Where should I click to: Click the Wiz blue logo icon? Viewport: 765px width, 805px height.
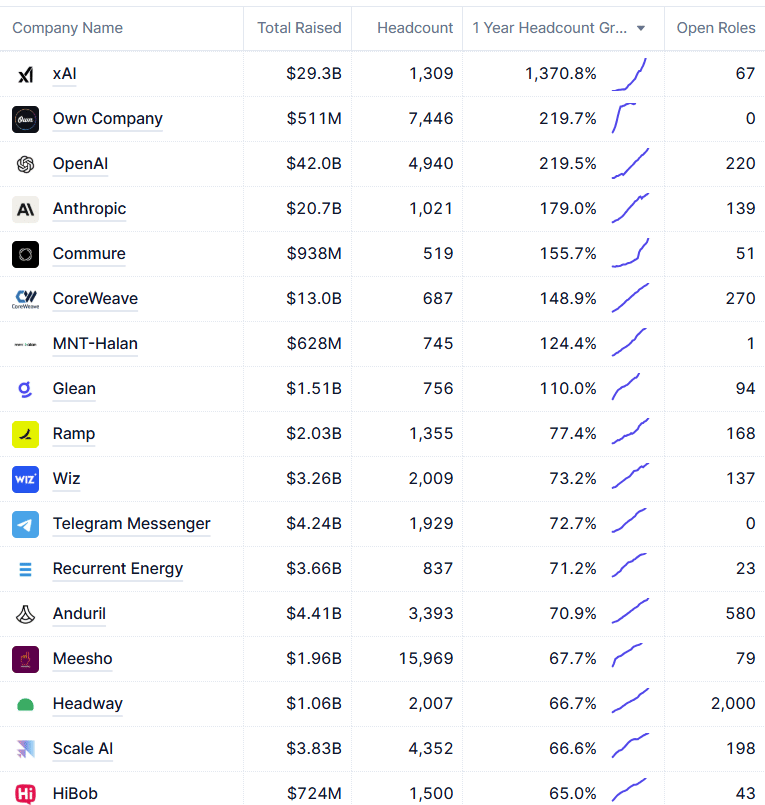25,479
